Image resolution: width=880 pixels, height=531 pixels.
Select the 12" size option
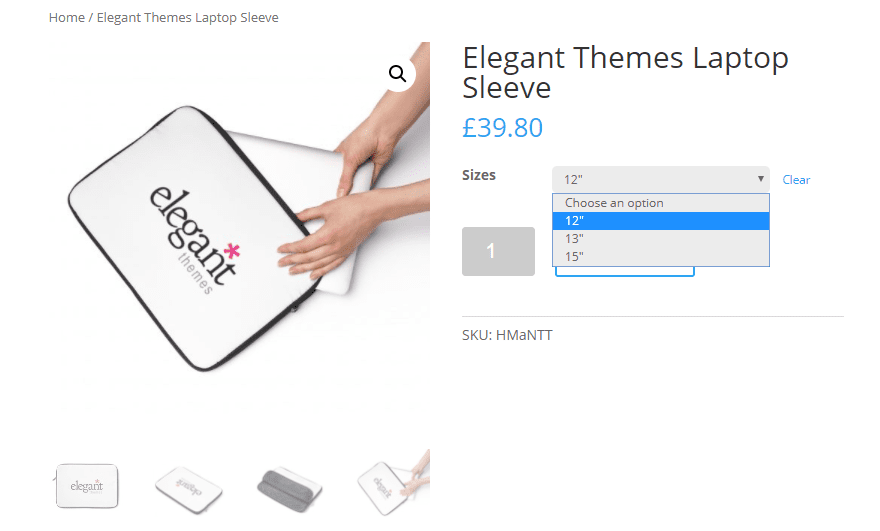click(661, 221)
